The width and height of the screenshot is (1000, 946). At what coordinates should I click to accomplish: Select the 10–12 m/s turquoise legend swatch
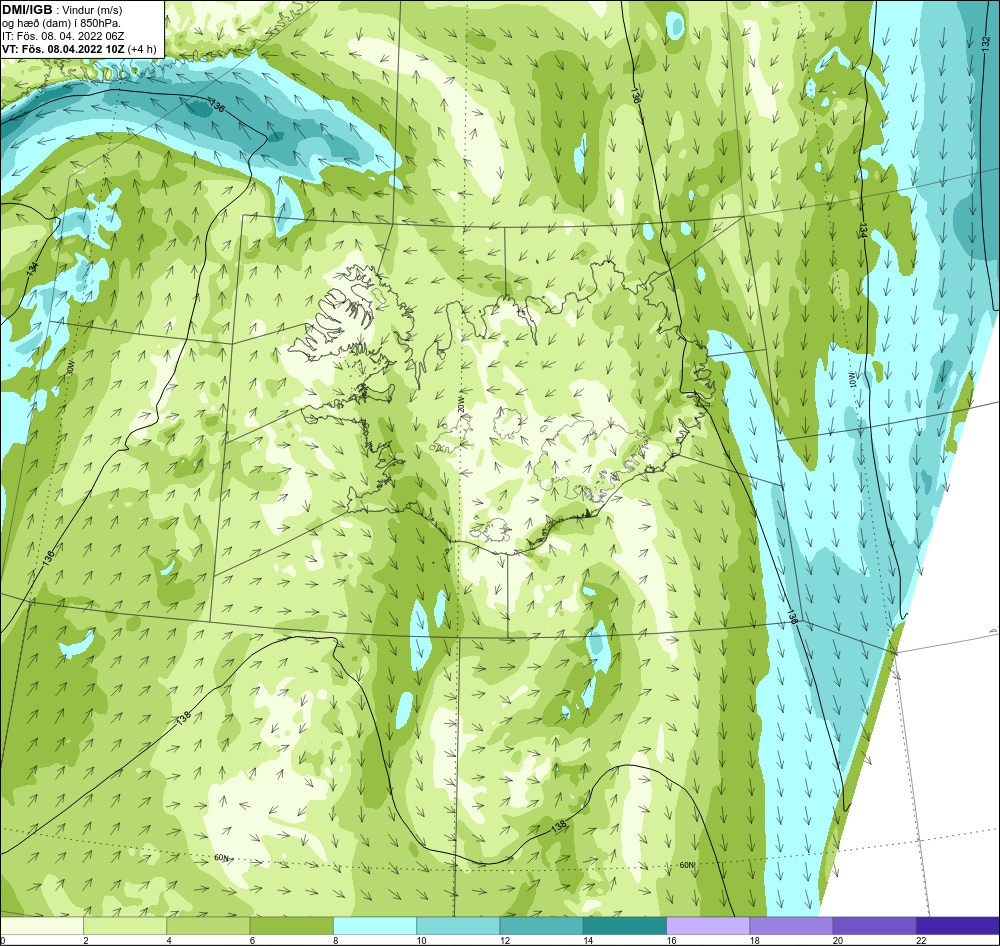(458, 925)
